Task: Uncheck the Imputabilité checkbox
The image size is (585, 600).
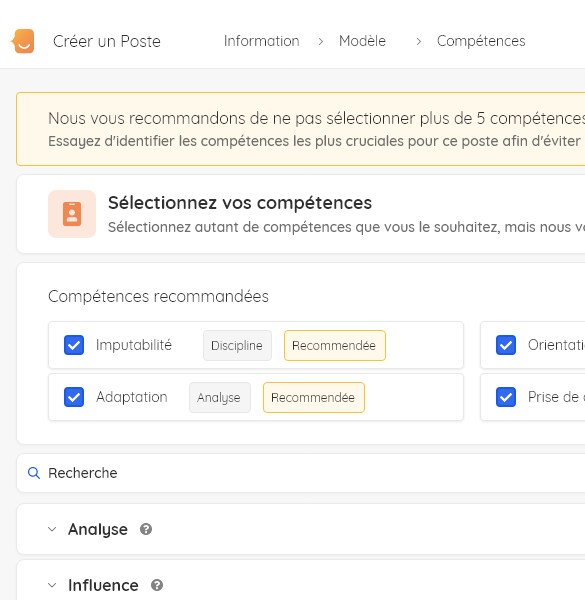Action: coord(74,345)
